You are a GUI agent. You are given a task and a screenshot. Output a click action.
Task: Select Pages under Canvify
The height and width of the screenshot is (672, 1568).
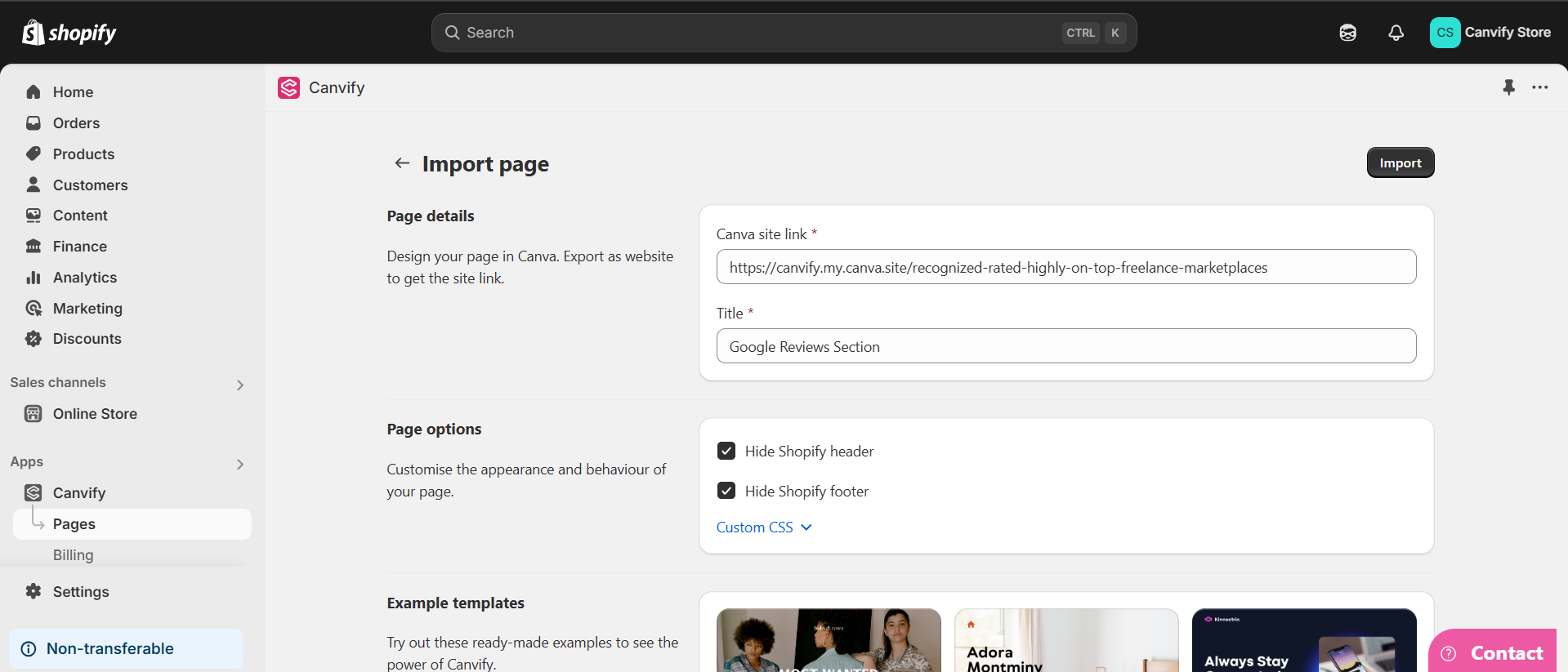coord(132,524)
